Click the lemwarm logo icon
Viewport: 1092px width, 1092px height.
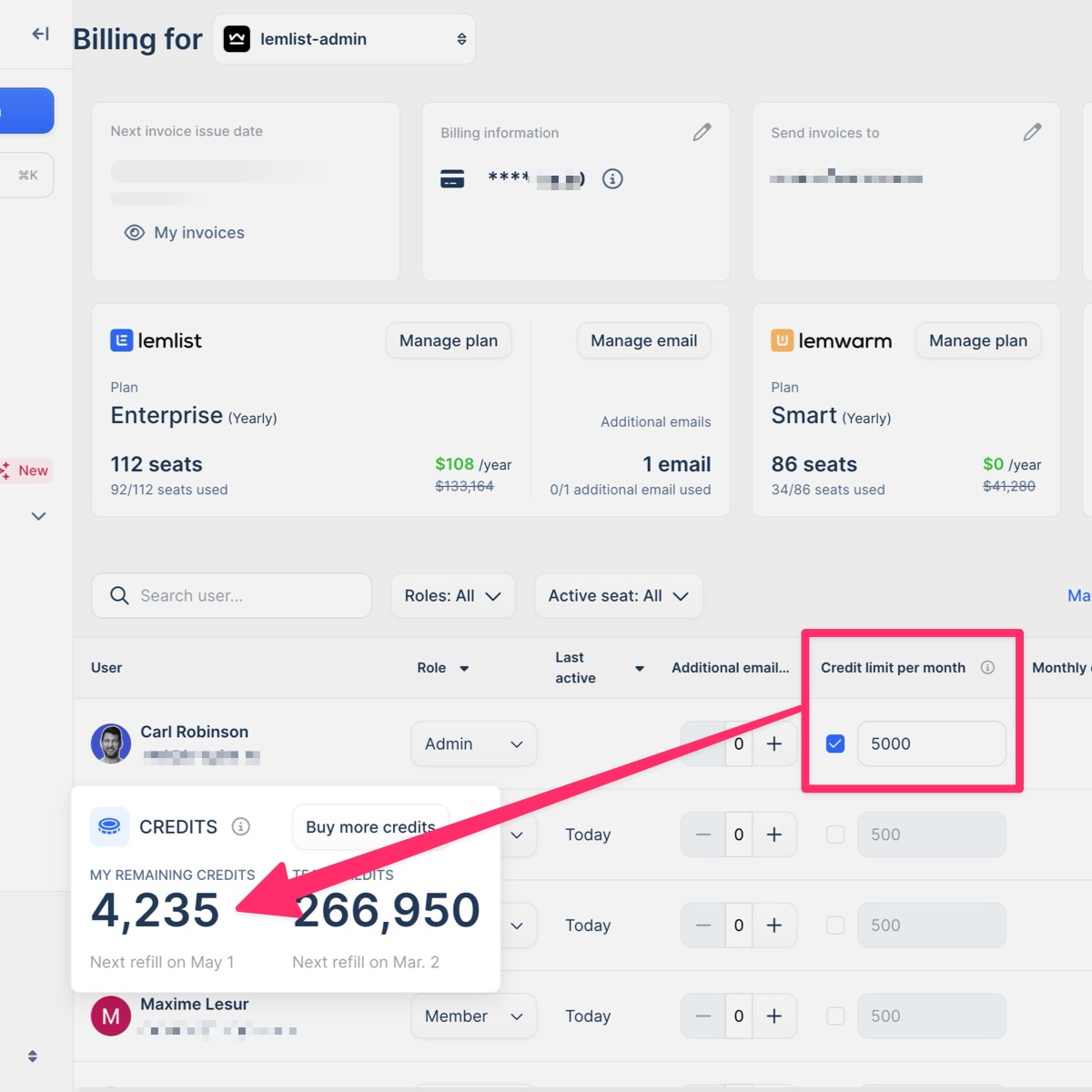(x=781, y=340)
